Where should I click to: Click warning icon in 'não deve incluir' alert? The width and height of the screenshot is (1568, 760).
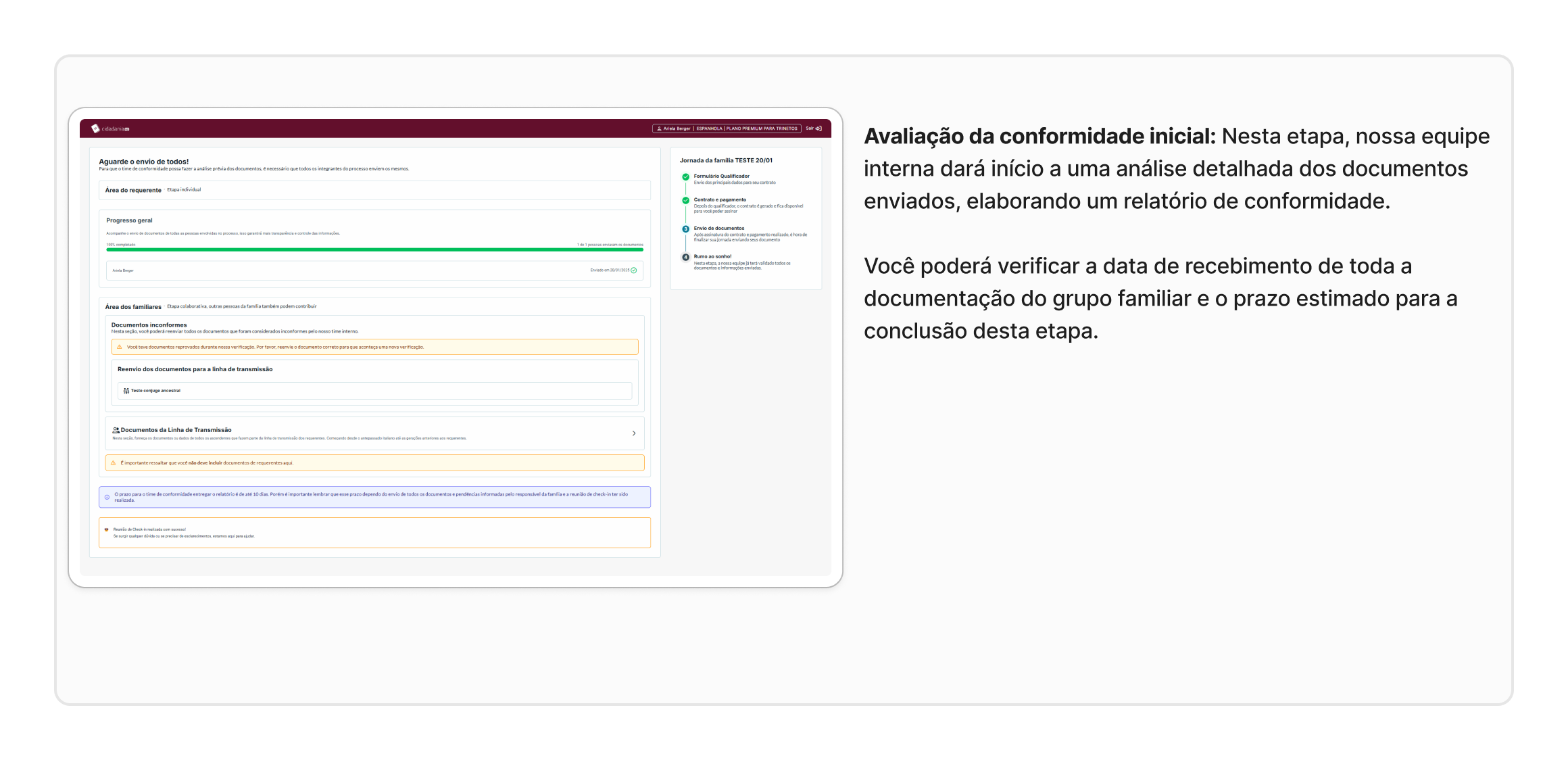pyautogui.click(x=113, y=463)
